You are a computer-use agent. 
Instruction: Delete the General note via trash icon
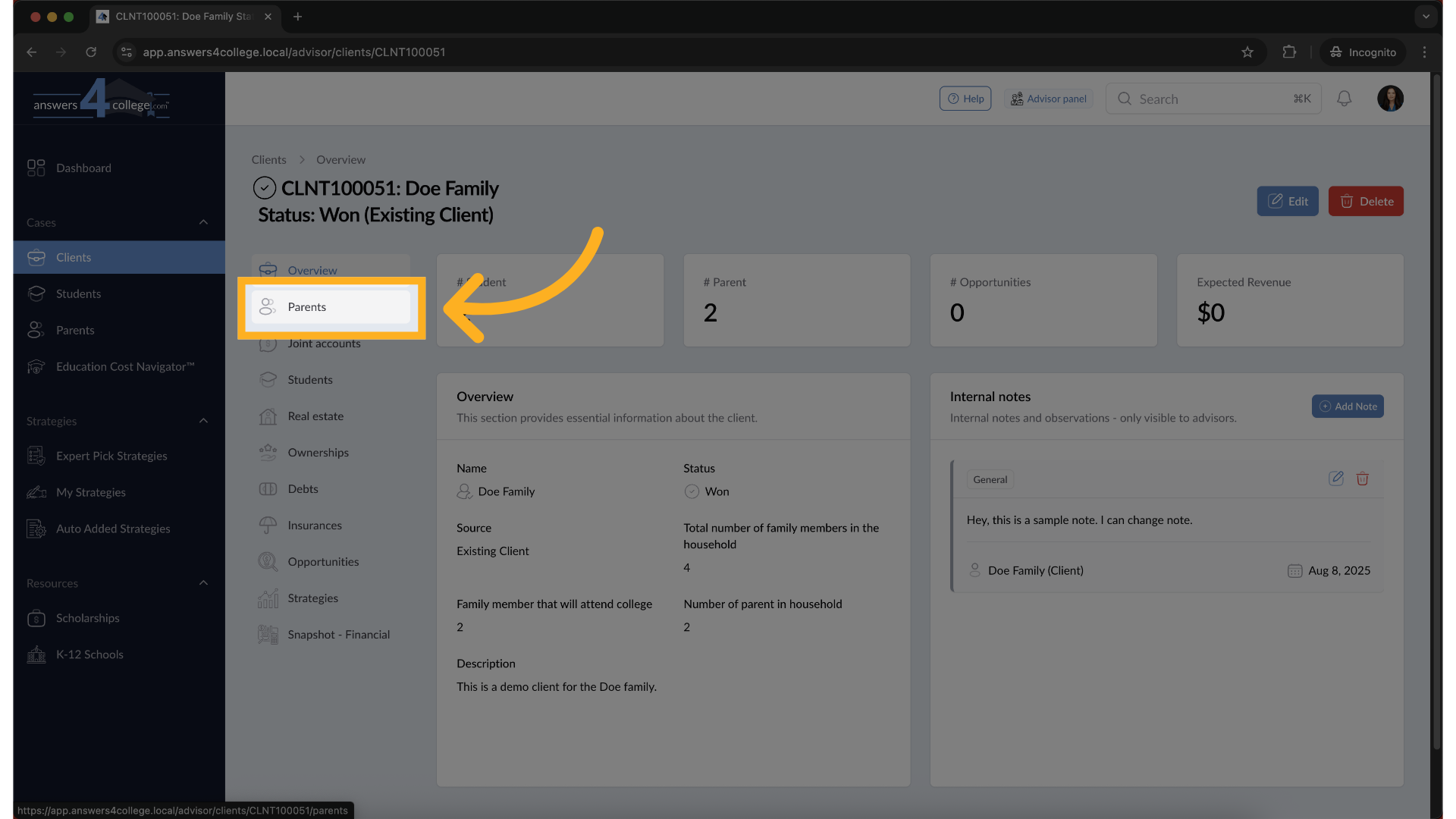pyautogui.click(x=1362, y=479)
